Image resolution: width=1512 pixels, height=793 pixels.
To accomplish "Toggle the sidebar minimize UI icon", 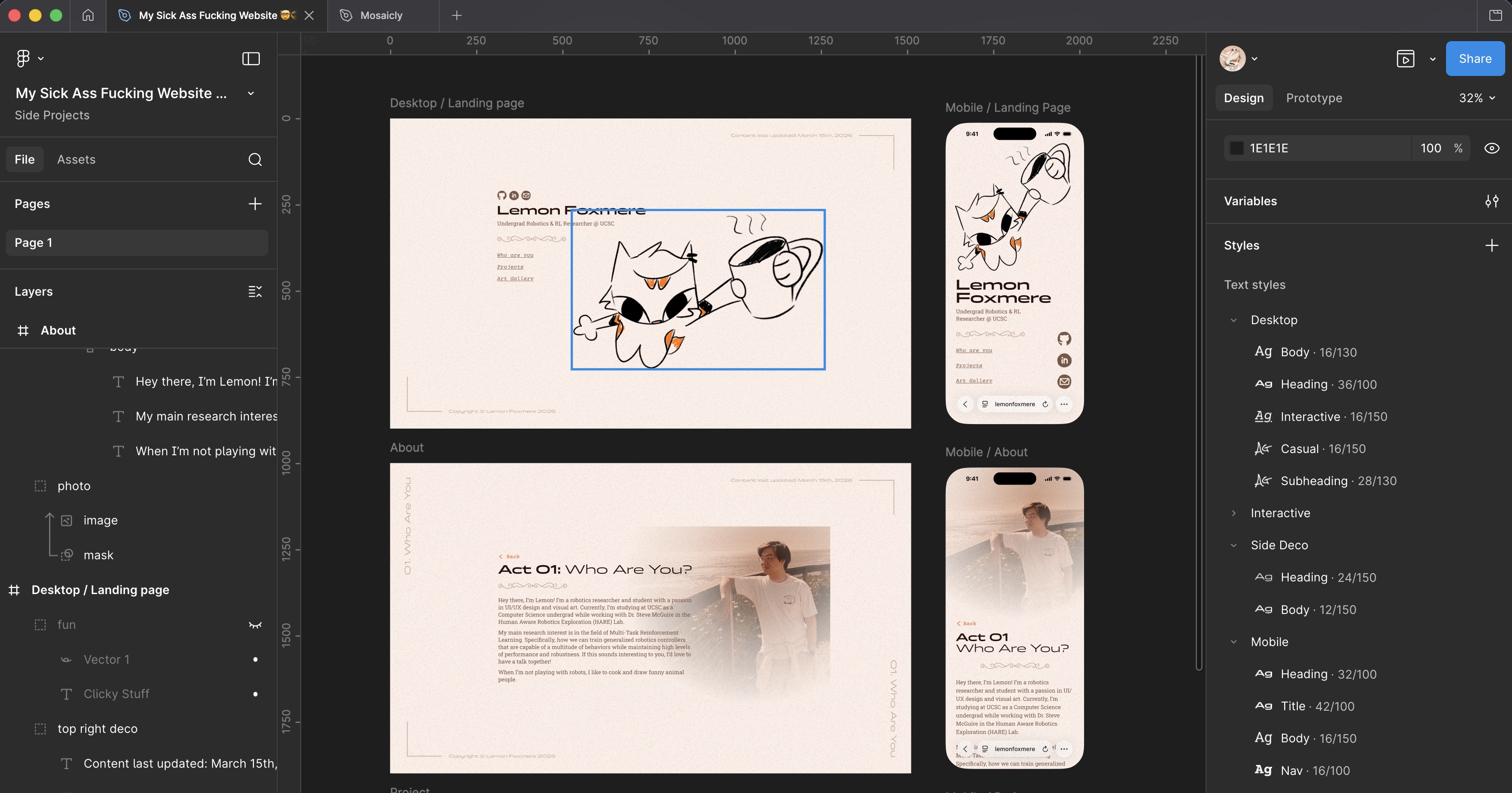I will [x=251, y=58].
